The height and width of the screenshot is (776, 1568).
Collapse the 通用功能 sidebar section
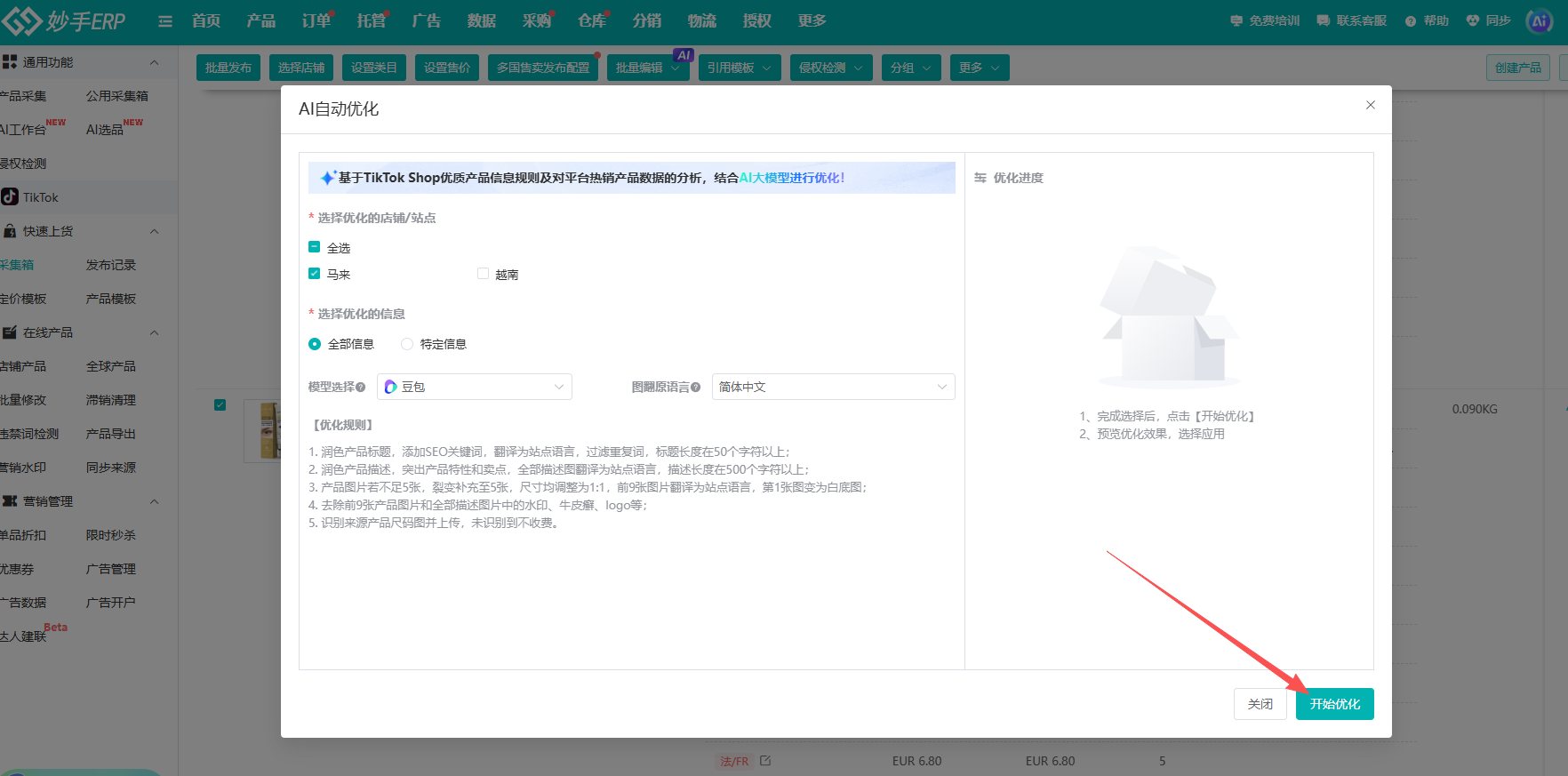[x=154, y=62]
